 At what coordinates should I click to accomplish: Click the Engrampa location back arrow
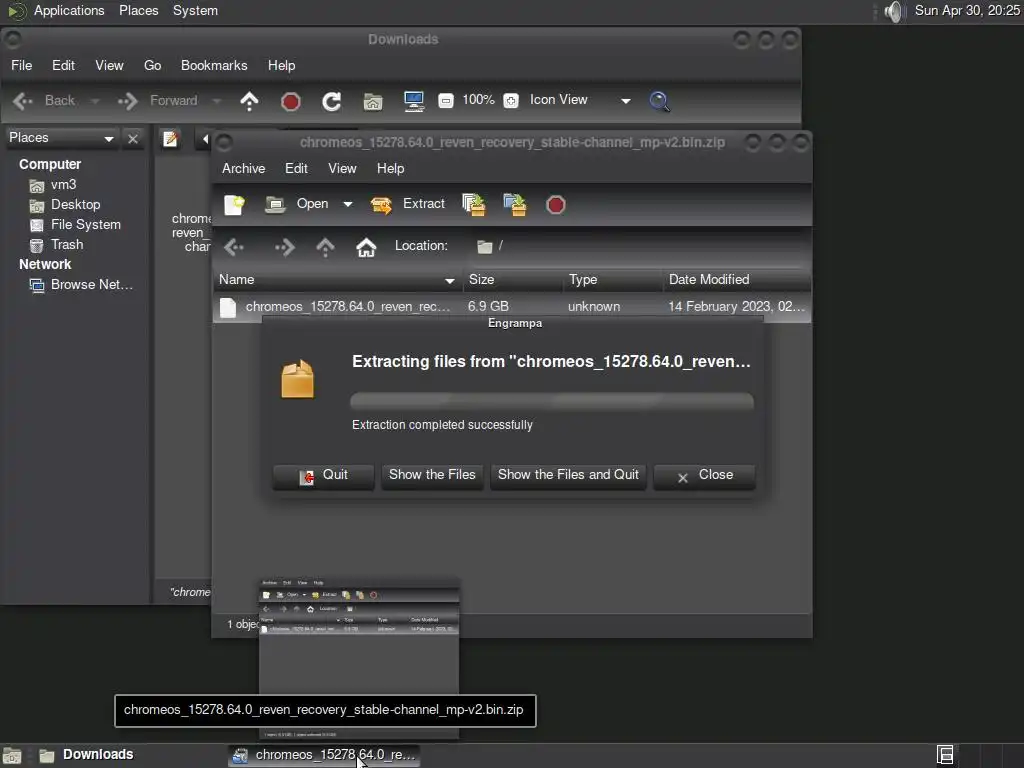[234, 247]
